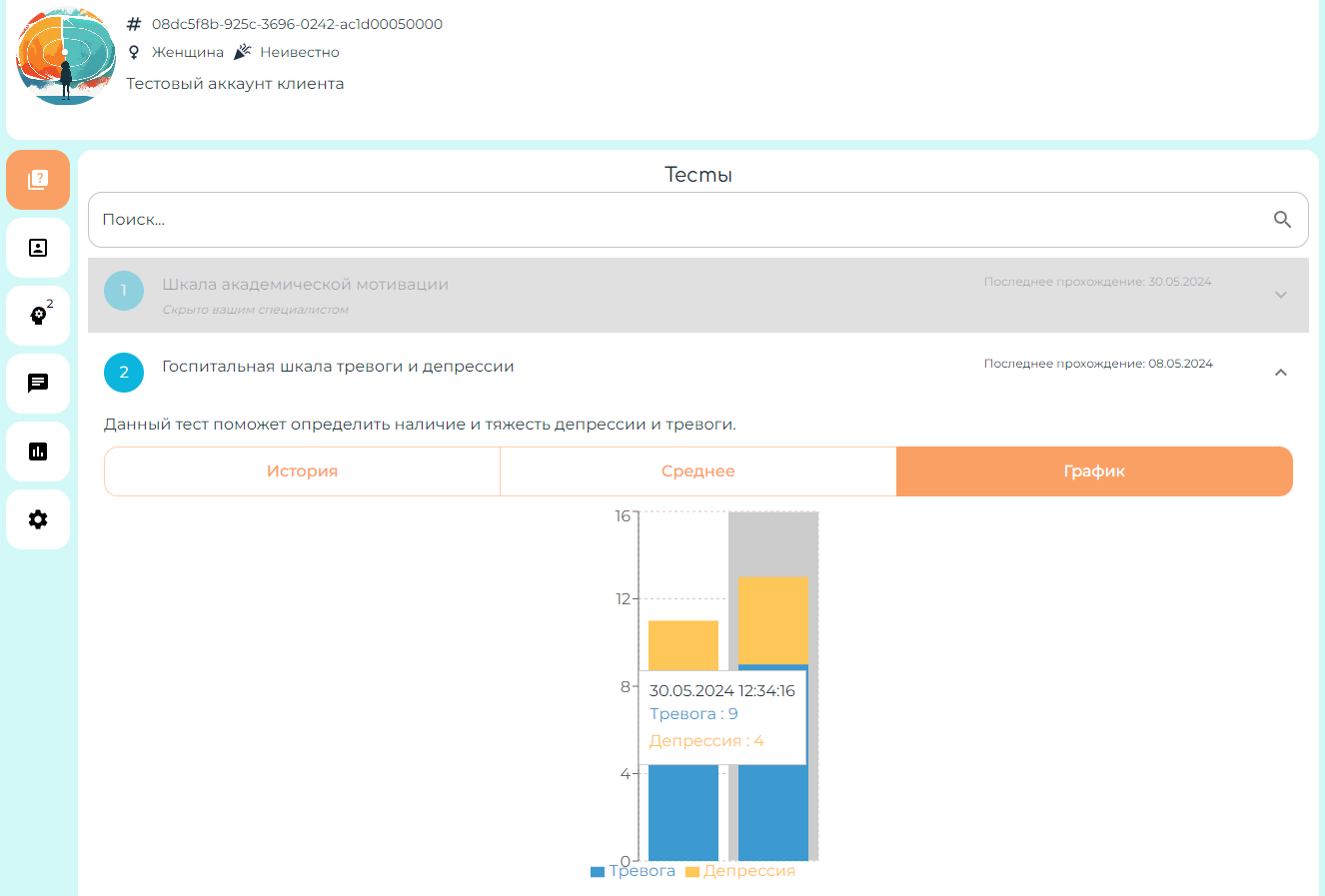
Task: Open the psychology head icon with badge 2
Action: point(38,316)
